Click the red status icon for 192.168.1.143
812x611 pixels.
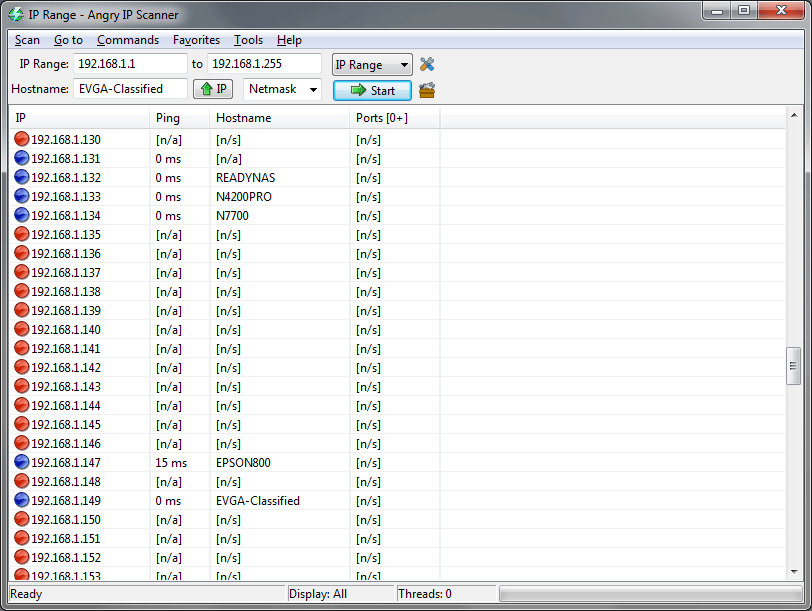[x=22, y=386]
